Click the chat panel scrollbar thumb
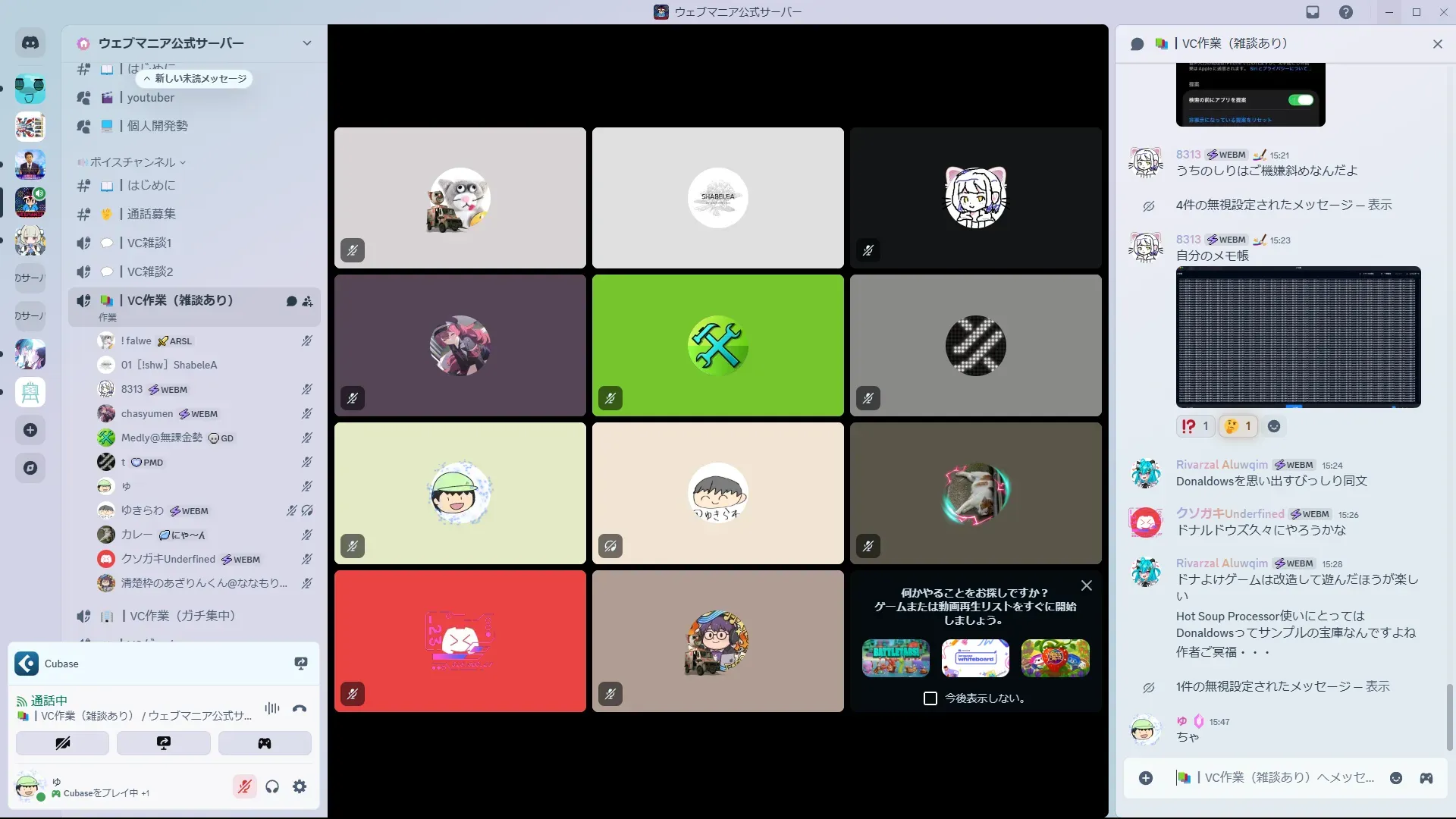This screenshot has height=819, width=1456. point(1449,717)
